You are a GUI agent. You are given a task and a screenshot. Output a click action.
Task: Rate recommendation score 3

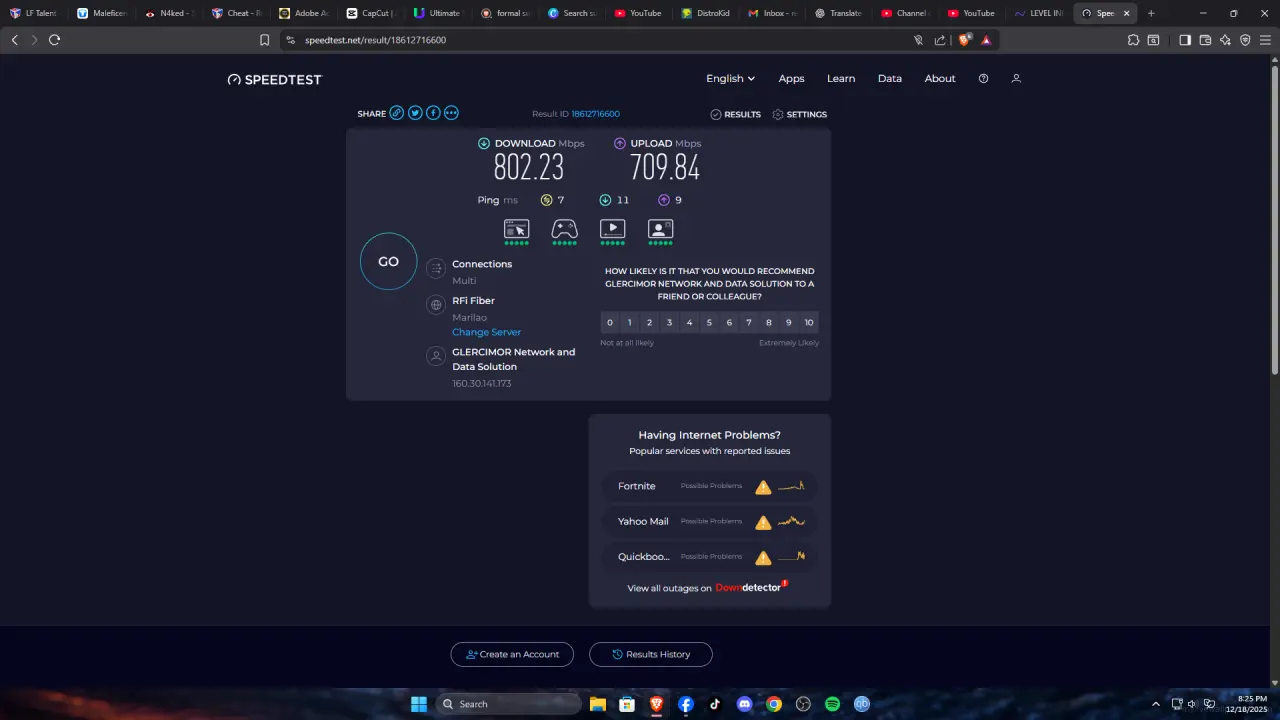669,322
